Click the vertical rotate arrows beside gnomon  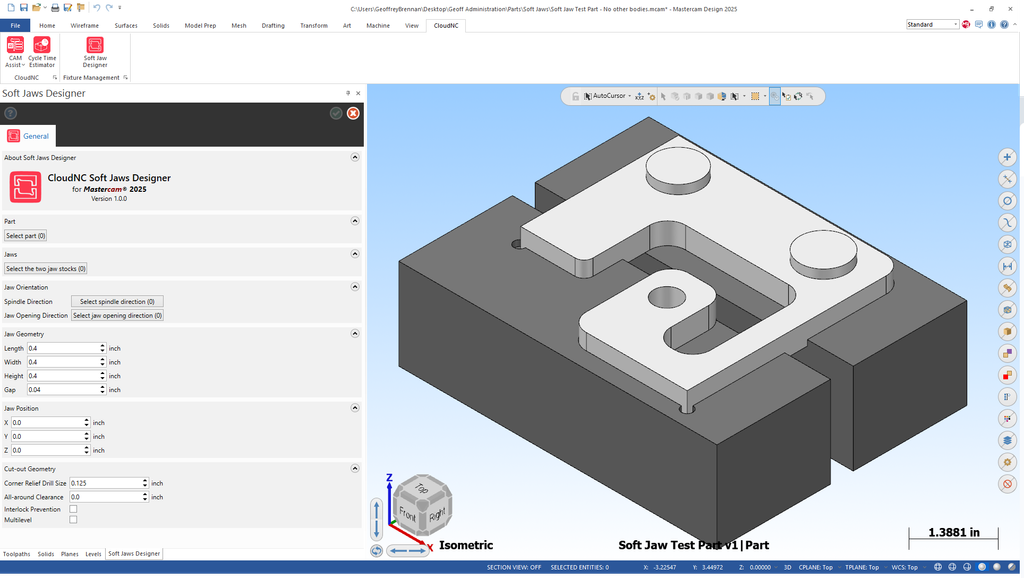377,519
